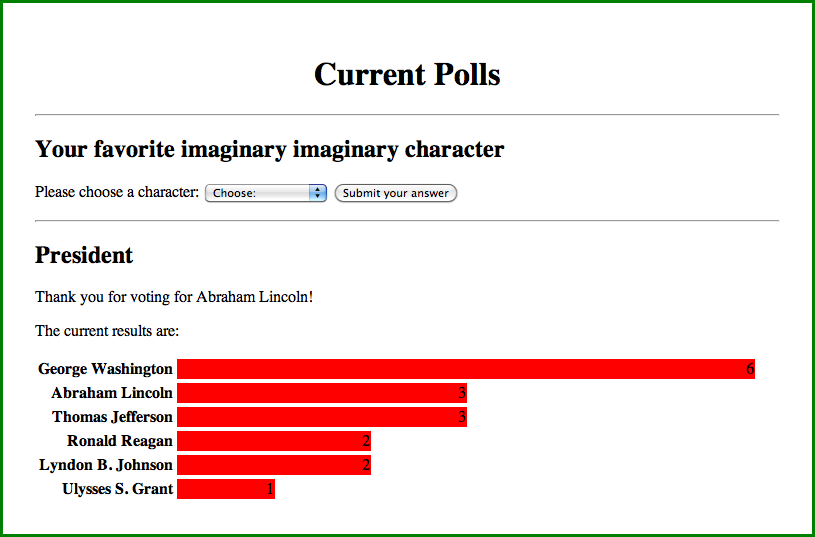Image resolution: width=815 pixels, height=537 pixels.
Task: Click the Ulysses S. Grant name label
Action: pos(117,489)
